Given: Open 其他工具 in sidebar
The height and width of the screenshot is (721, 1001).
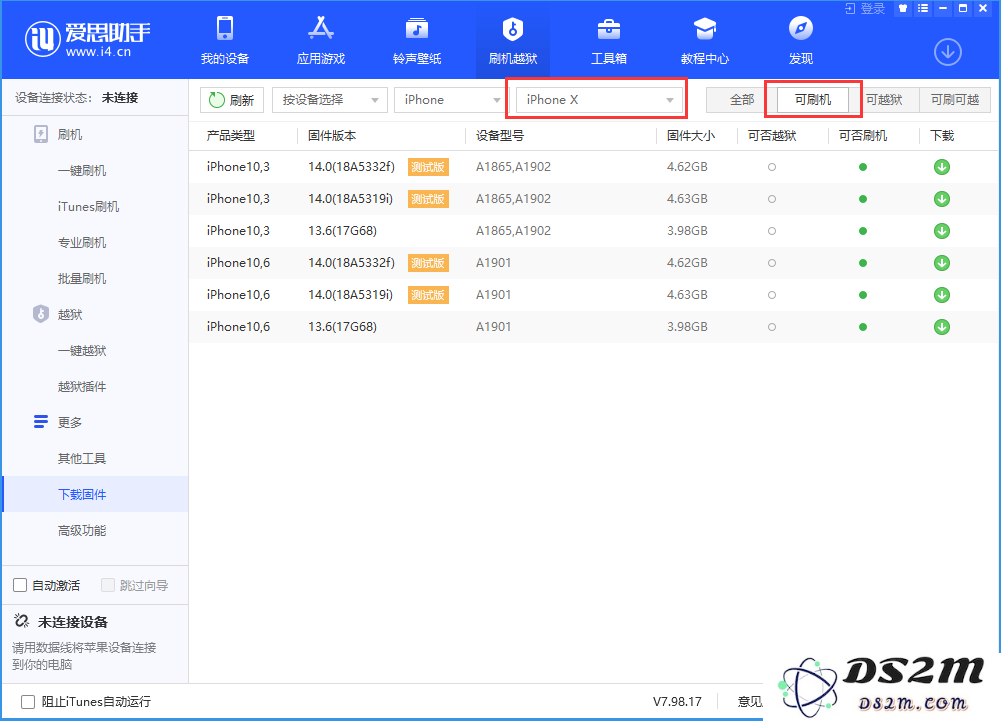Looking at the screenshot, I should tap(82, 459).
